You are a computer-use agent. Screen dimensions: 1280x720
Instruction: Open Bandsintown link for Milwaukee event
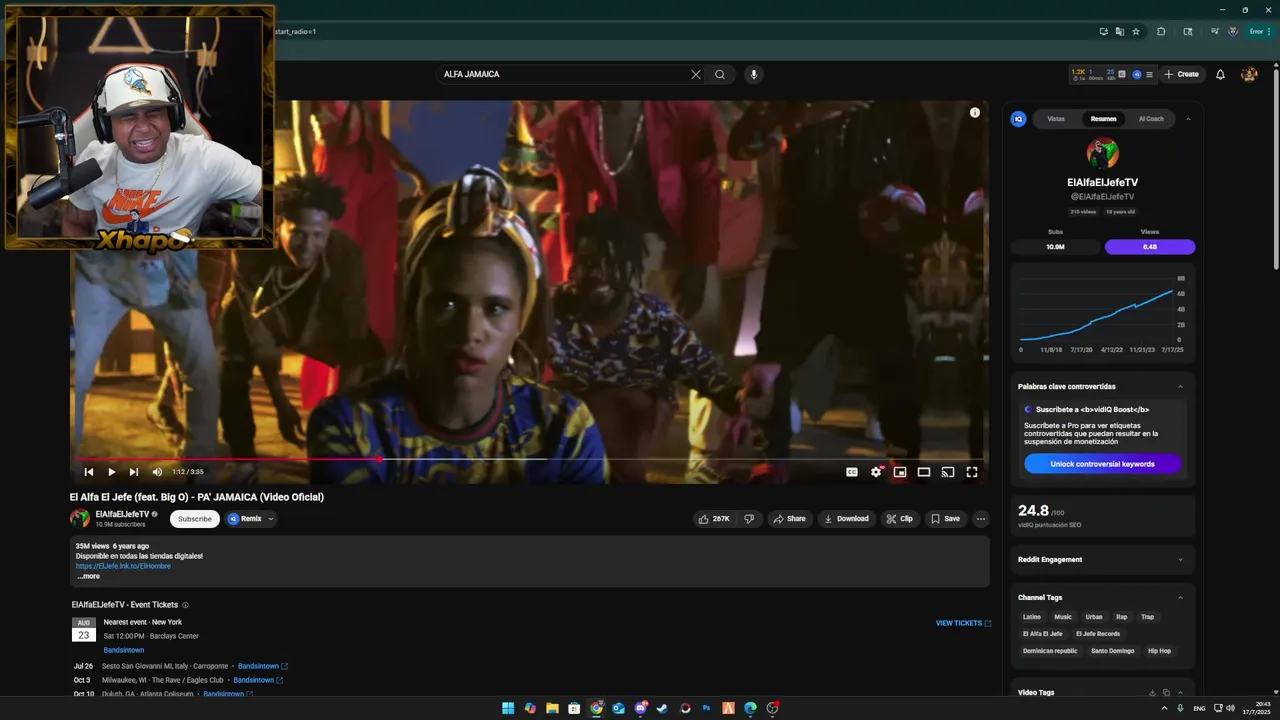point(258,680)
